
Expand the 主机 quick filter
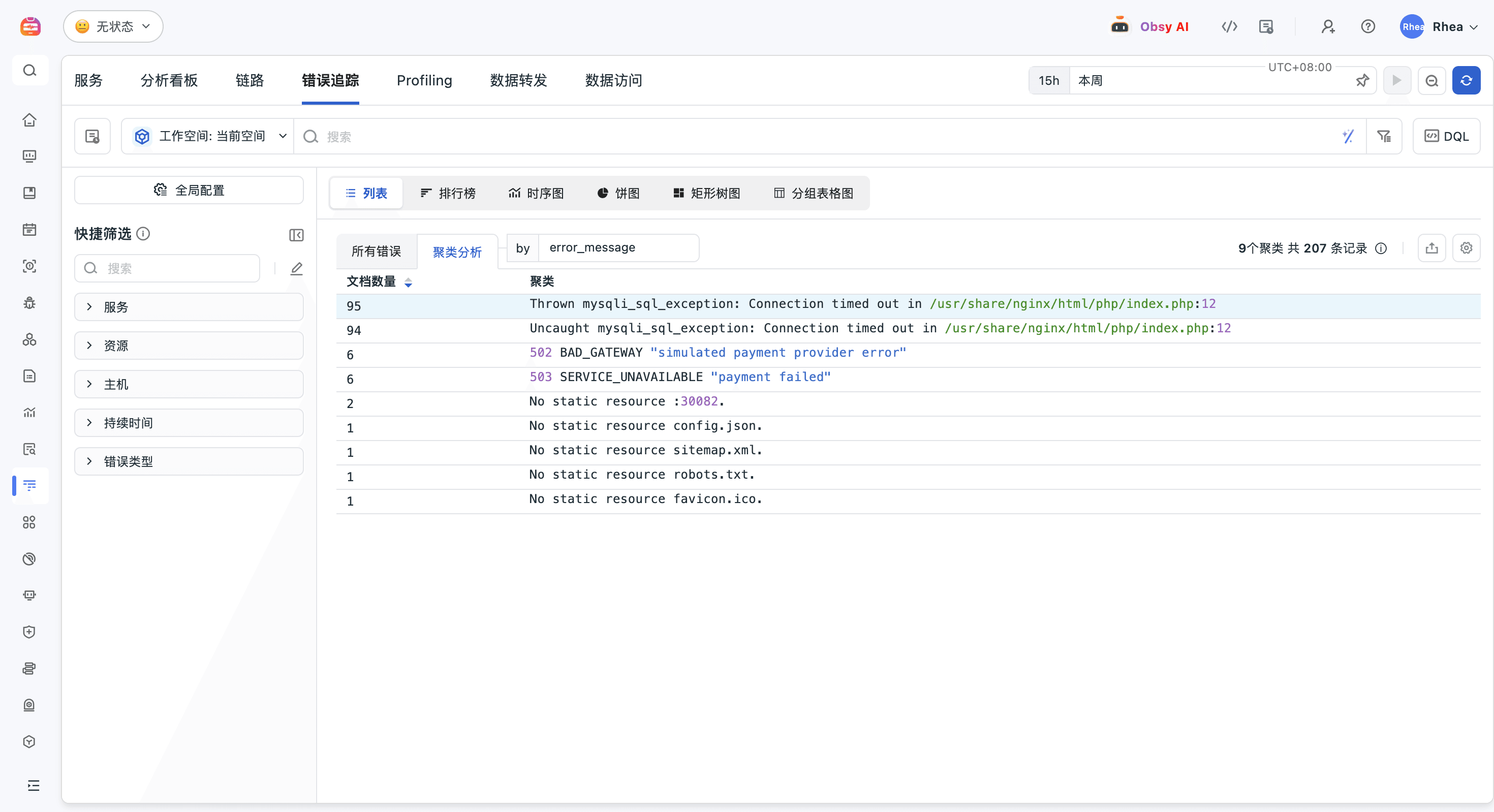point(189,384)
